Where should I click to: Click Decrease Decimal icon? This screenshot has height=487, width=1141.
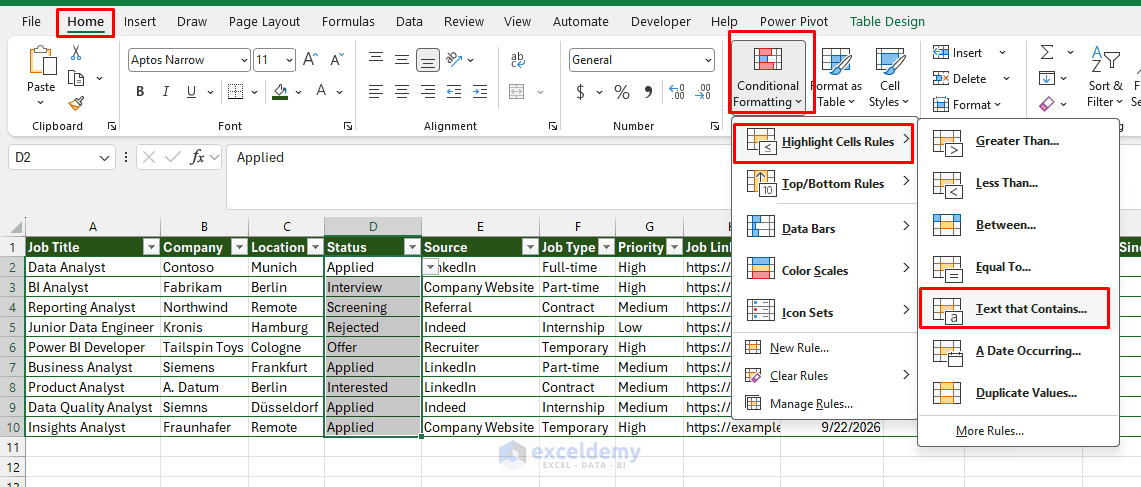tap(703, 92)
